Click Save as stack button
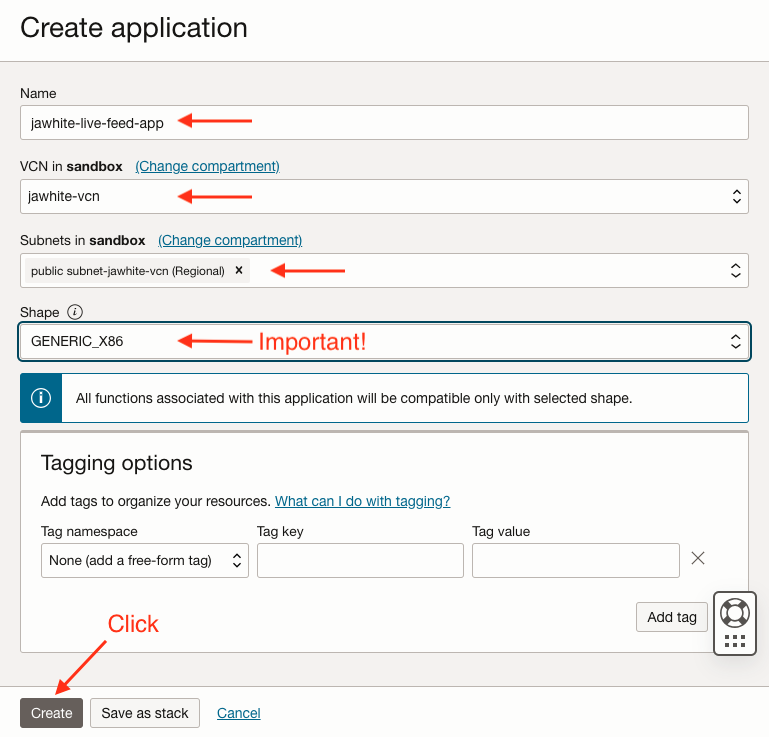This screenshot has height=737, width=769. [145, 712]
